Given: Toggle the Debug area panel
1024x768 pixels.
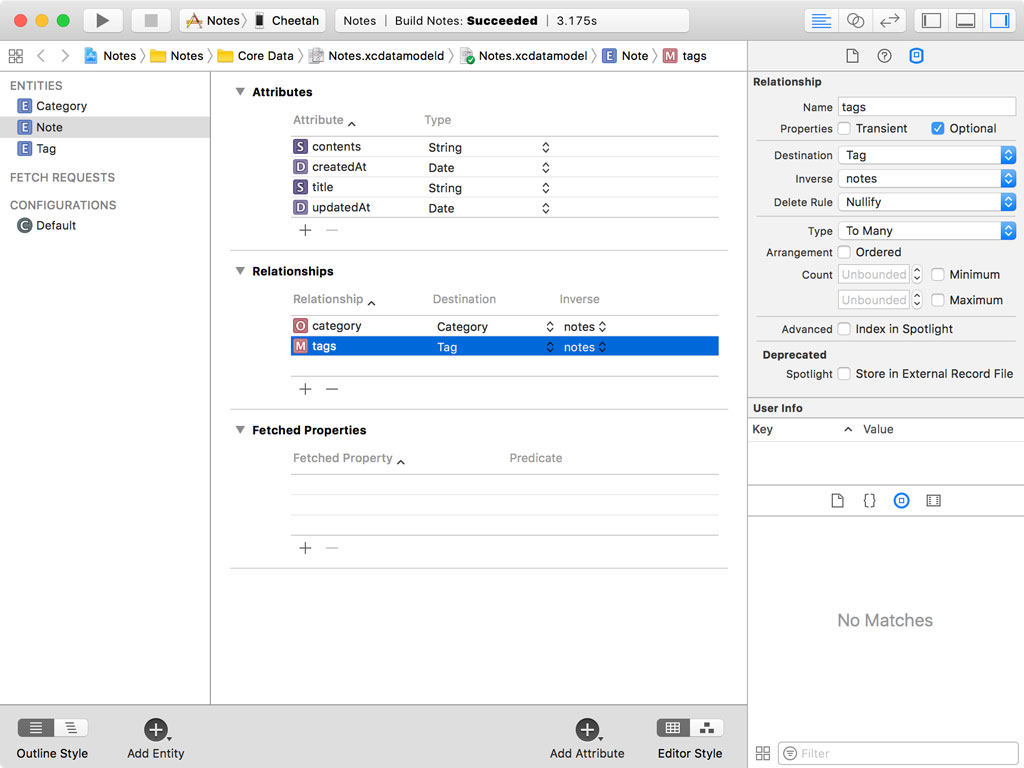Looking at the screenshot, I should 965,20.
